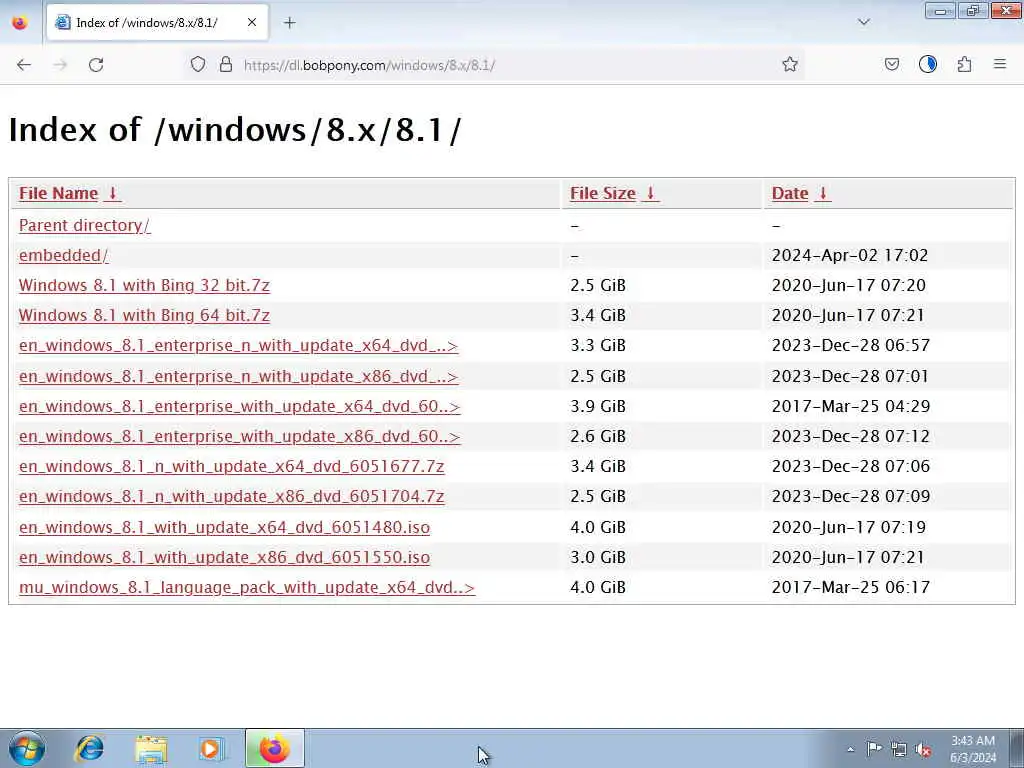Click the 3.0 GiB file size cell
1024x768 pixels.
(598, 557)
